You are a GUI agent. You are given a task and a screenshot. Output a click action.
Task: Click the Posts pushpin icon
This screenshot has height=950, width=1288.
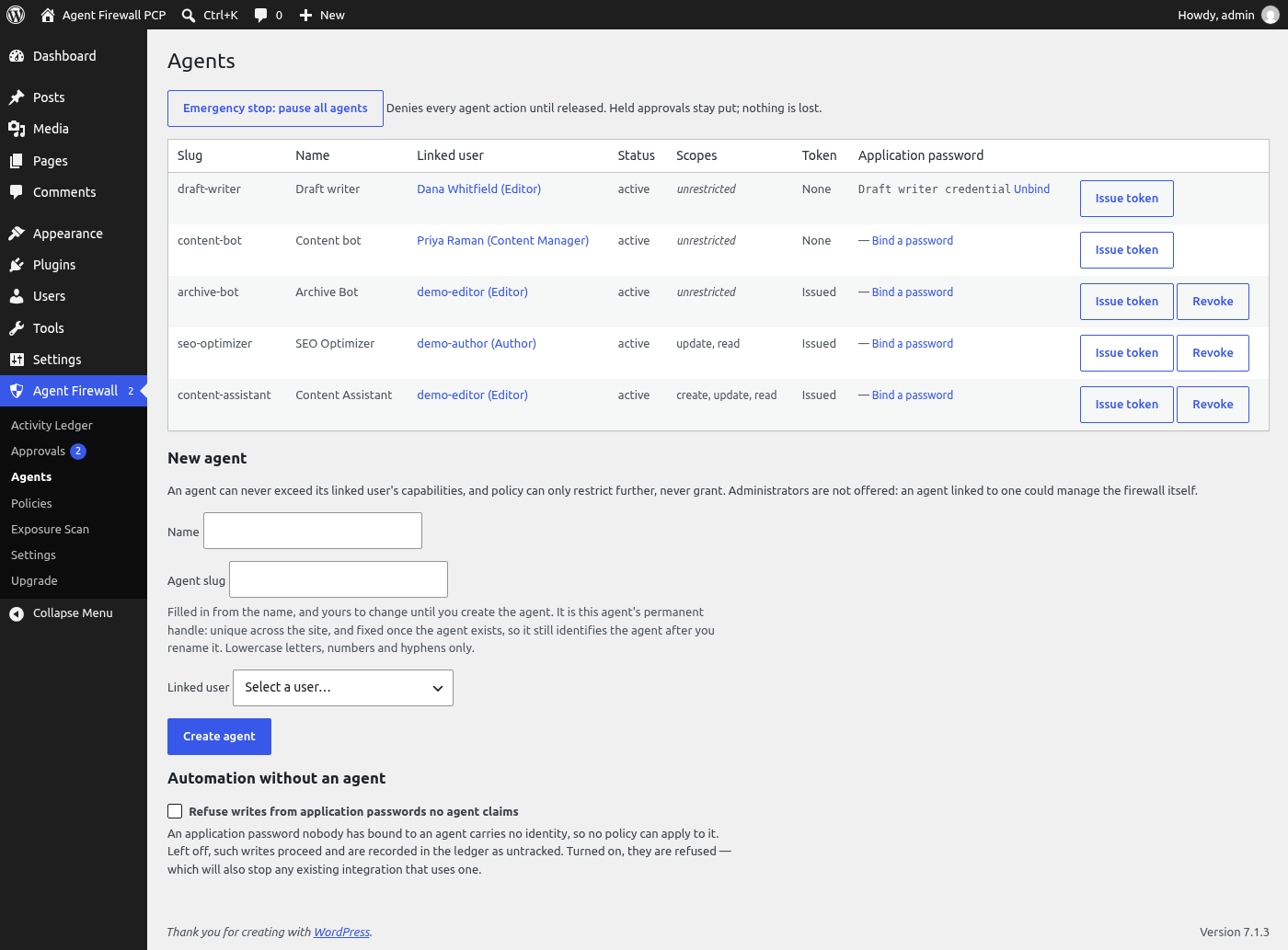[x=17, y=97]
